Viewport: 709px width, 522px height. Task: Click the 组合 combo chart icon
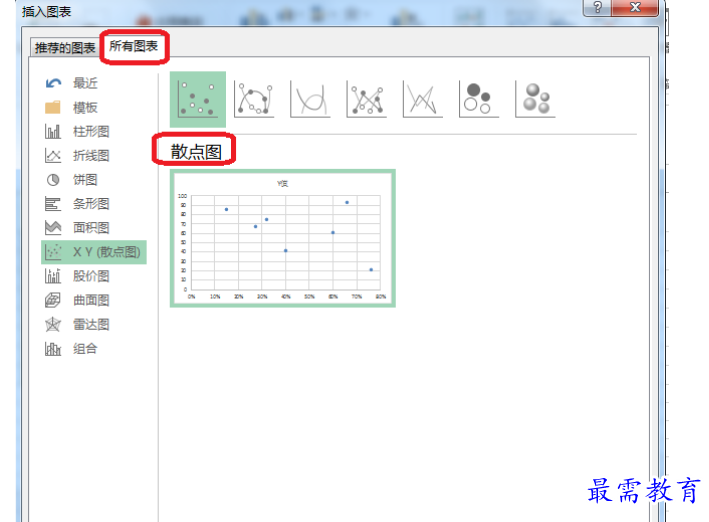53,349
